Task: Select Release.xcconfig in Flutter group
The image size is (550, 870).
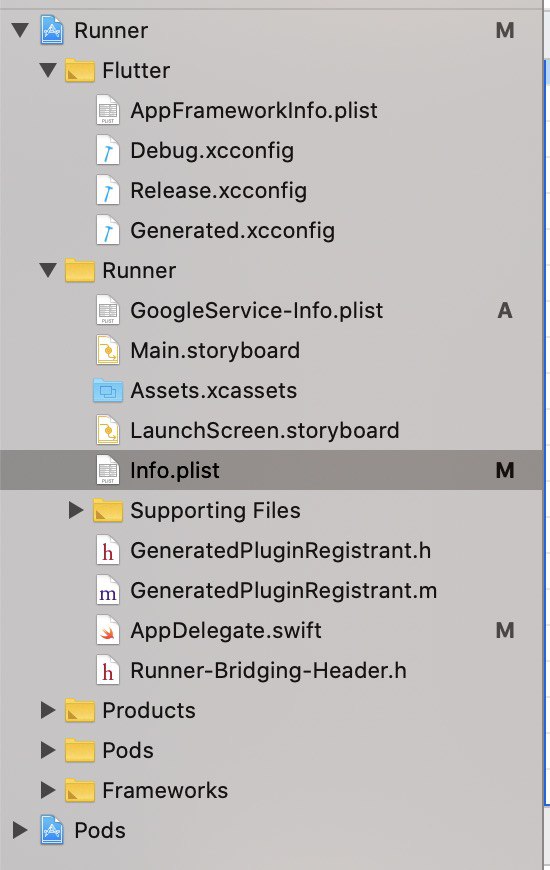Action: tap(219, 191)
